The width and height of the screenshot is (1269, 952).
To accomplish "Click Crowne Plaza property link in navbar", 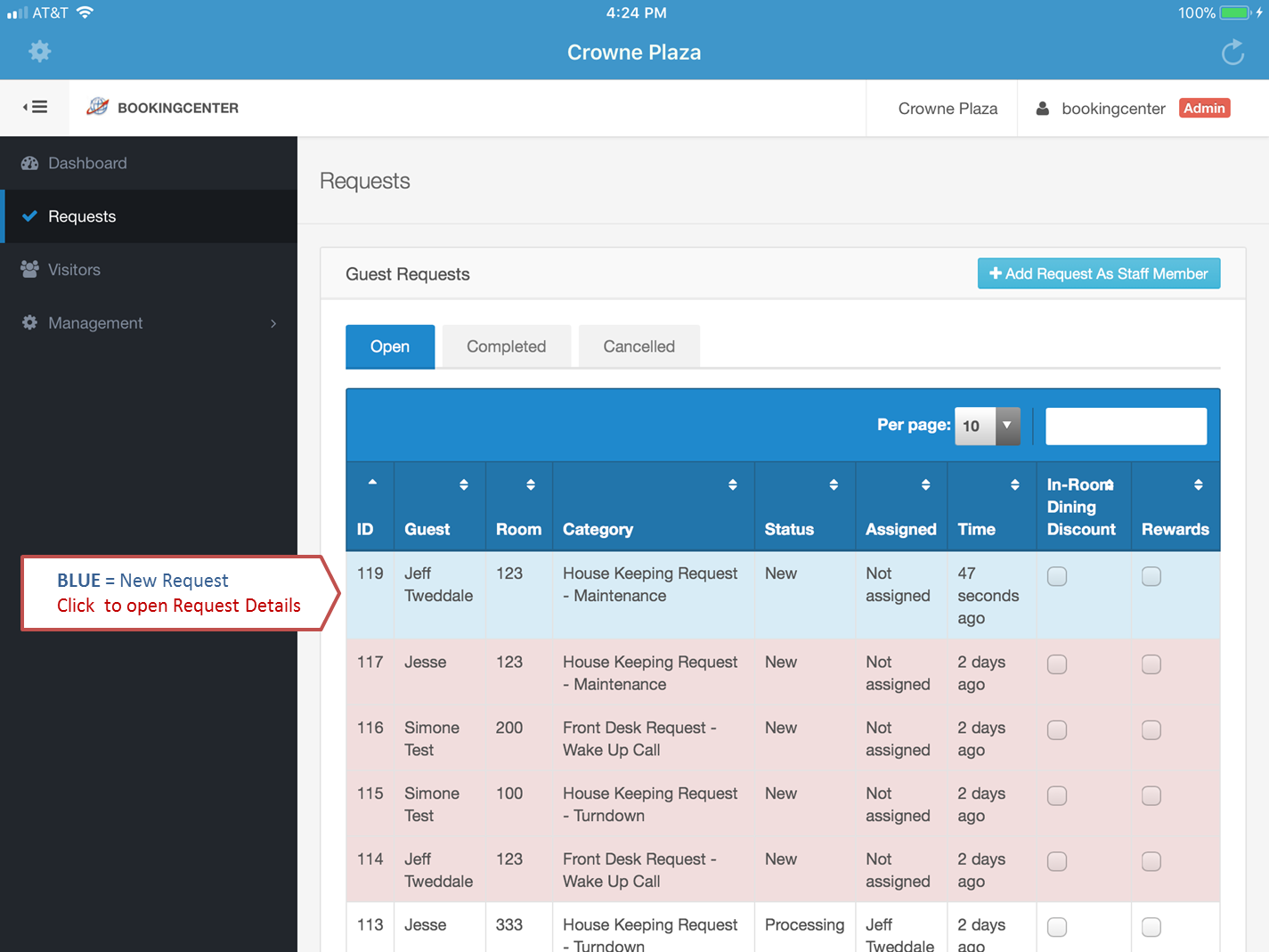I will tap(948, 109).
